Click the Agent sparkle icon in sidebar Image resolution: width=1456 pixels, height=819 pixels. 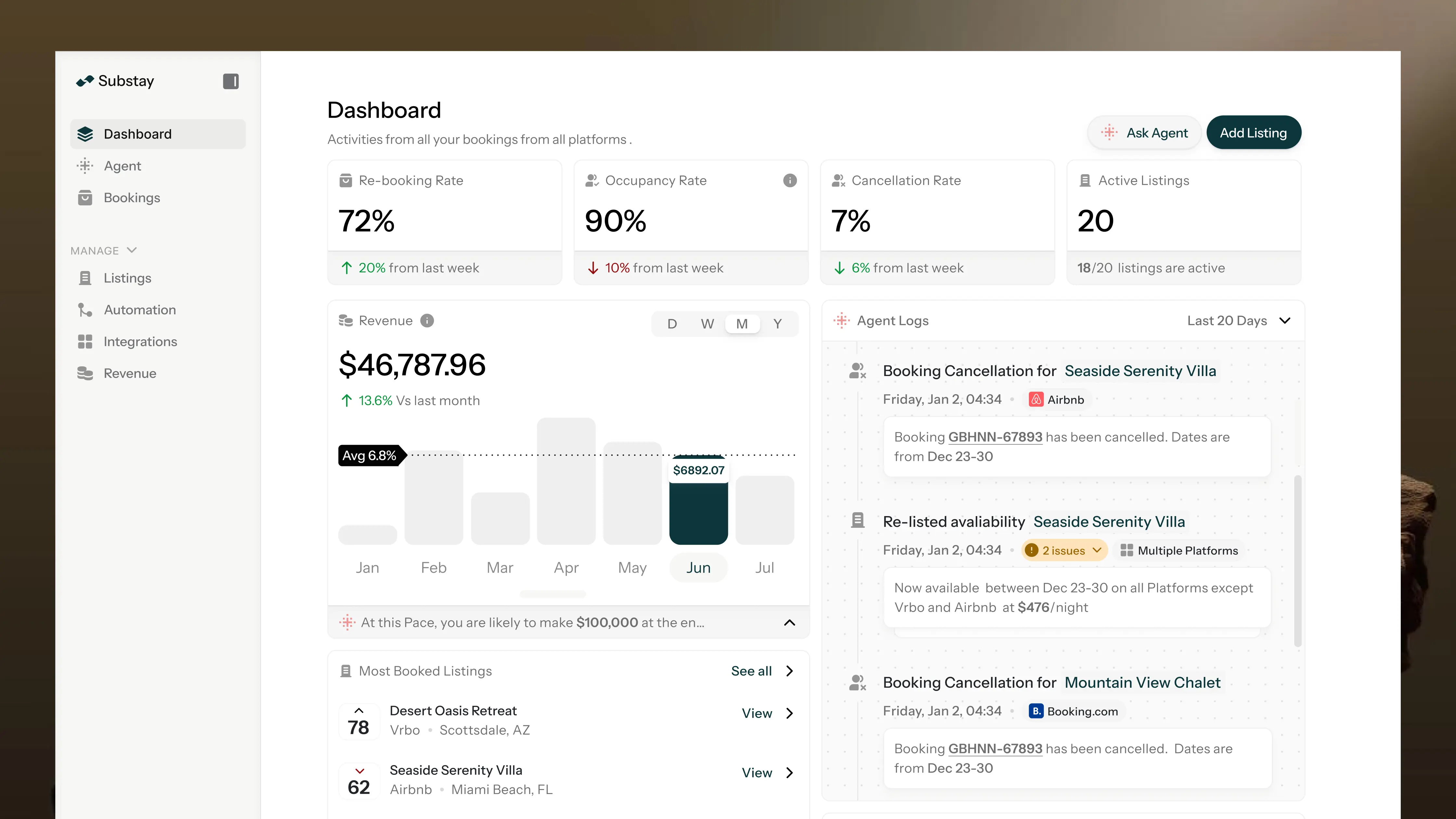(85, 166)
